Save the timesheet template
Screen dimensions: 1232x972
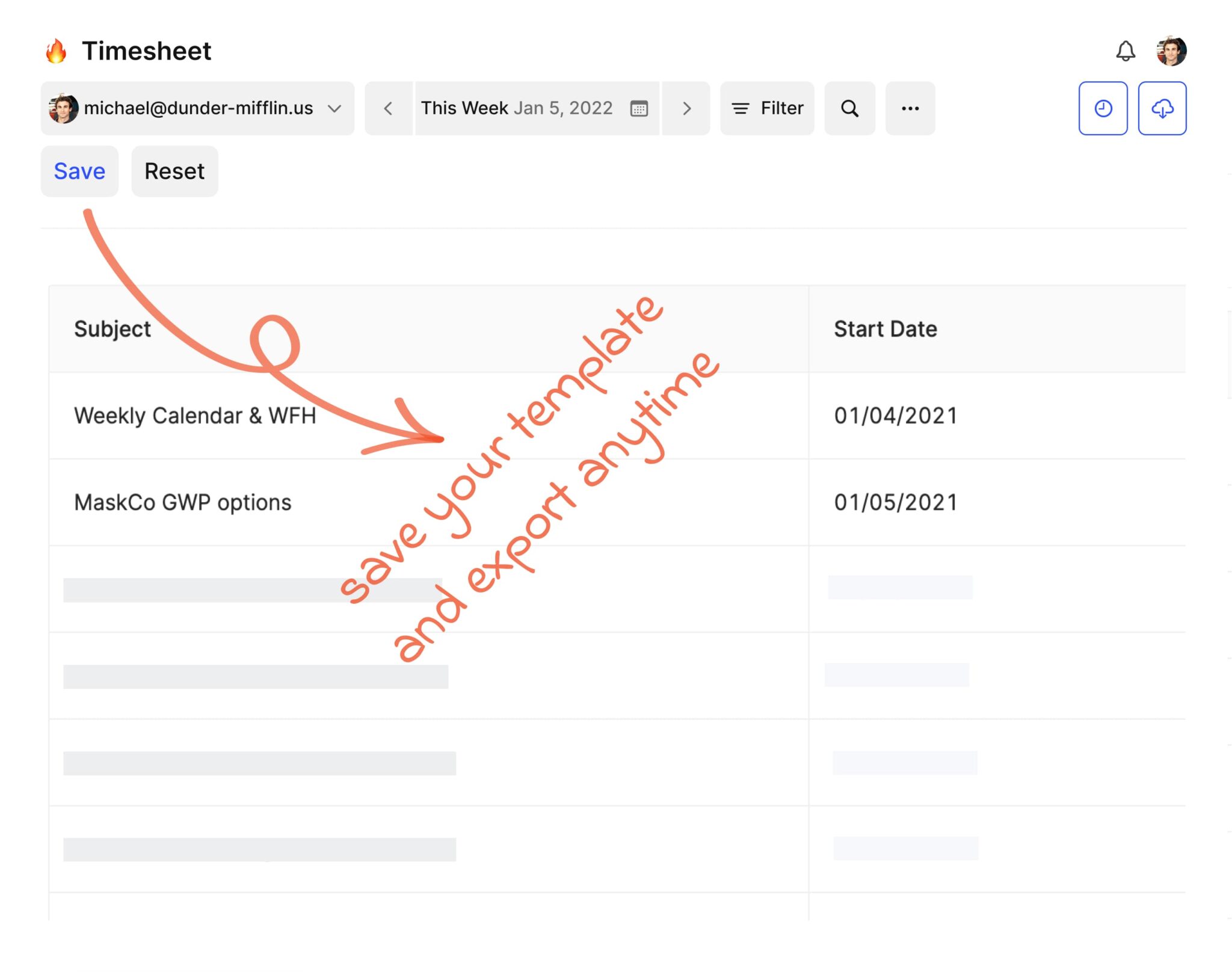click(79, 171)
